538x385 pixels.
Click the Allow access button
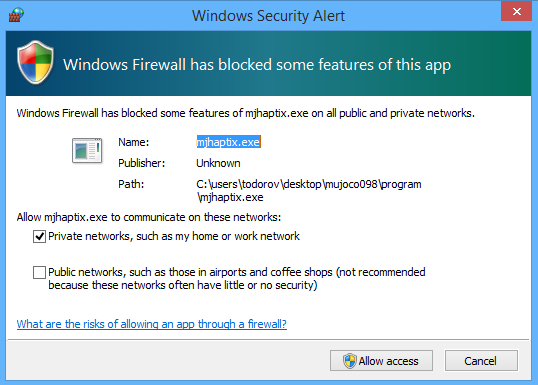[x=381, y=361]
